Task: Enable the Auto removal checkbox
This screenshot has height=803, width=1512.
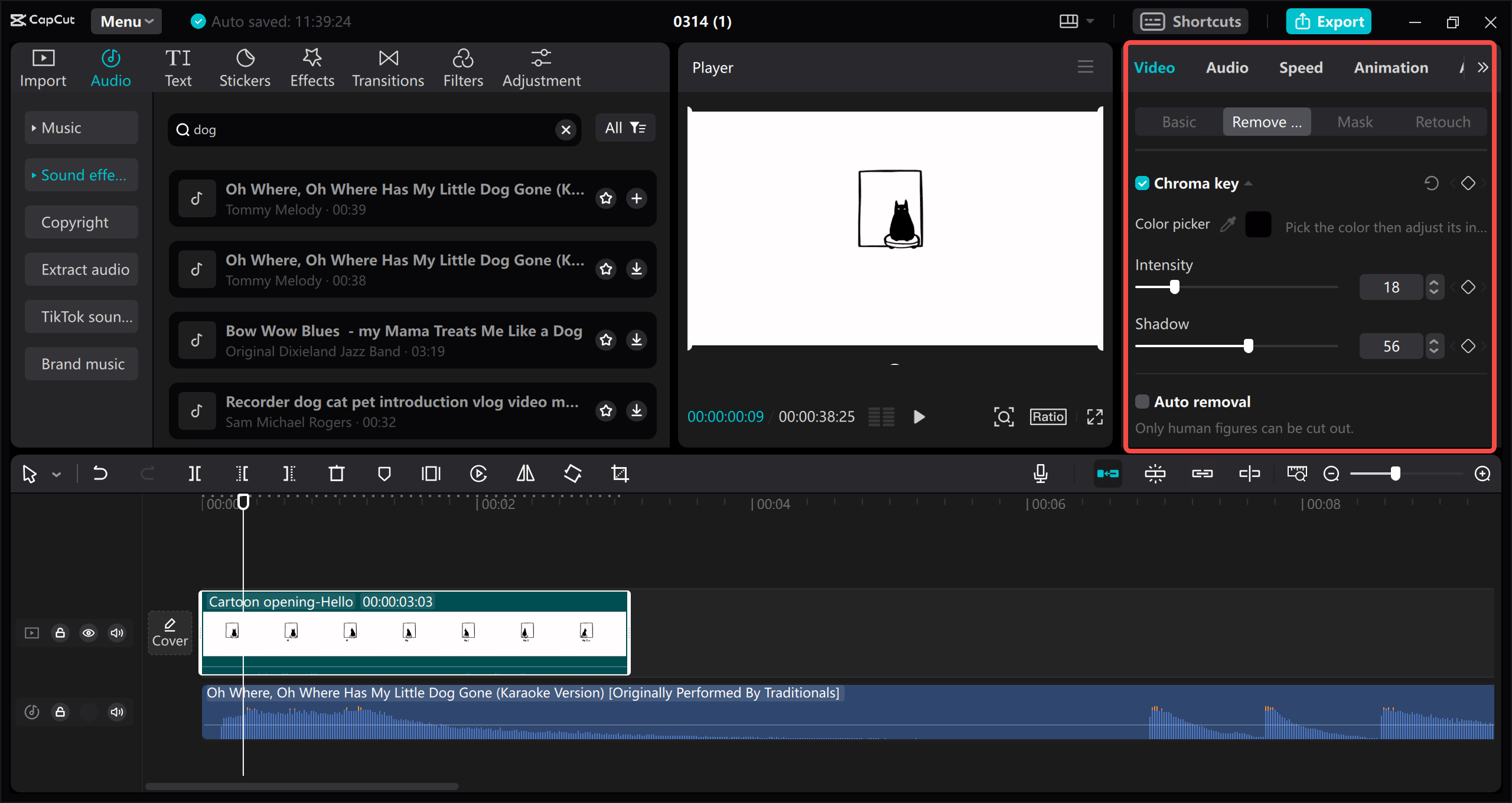Action: click(x=1143, y=401)
